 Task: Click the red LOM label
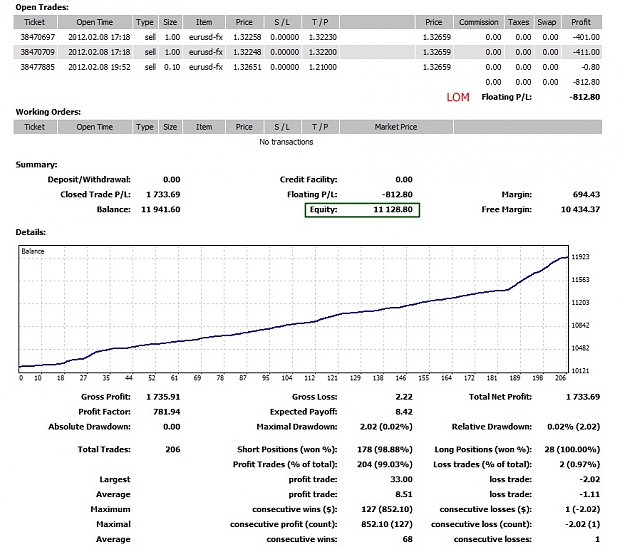[x=458, y=97]
